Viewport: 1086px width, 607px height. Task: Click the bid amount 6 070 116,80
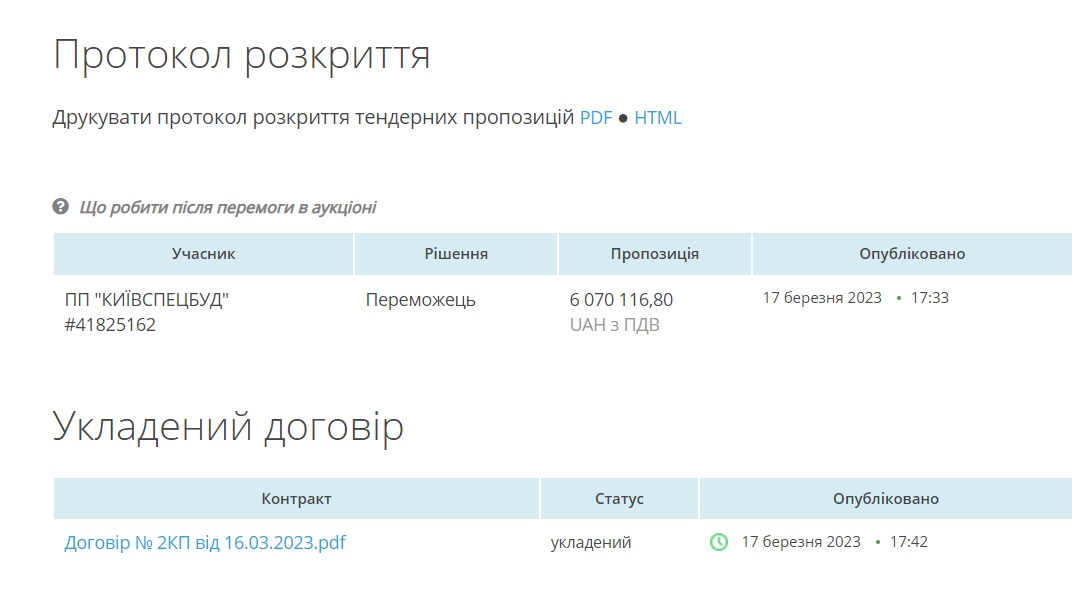pyautogui.click(x=621, y=300)
